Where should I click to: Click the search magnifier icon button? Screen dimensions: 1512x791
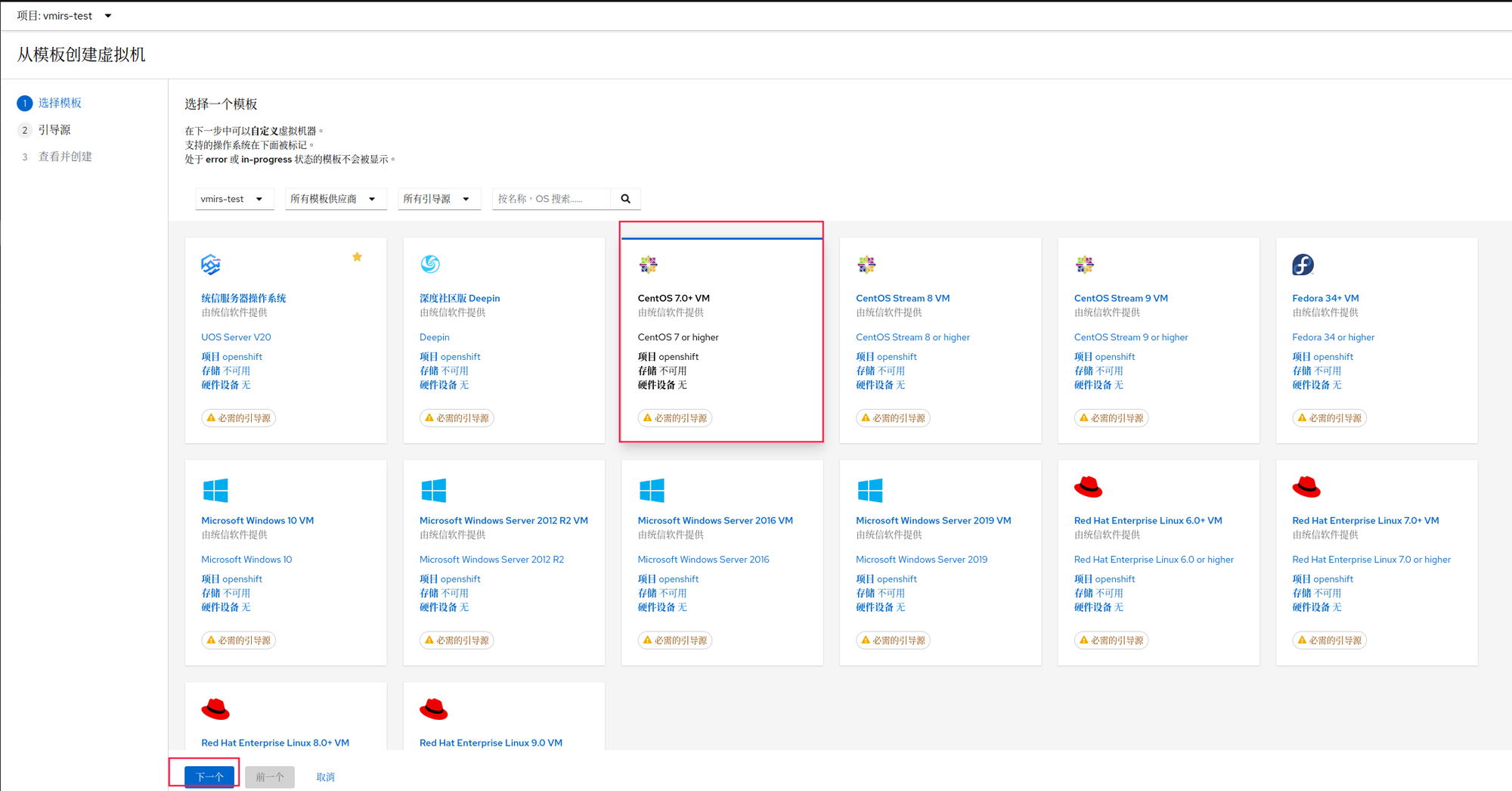(x=626, y=199)
